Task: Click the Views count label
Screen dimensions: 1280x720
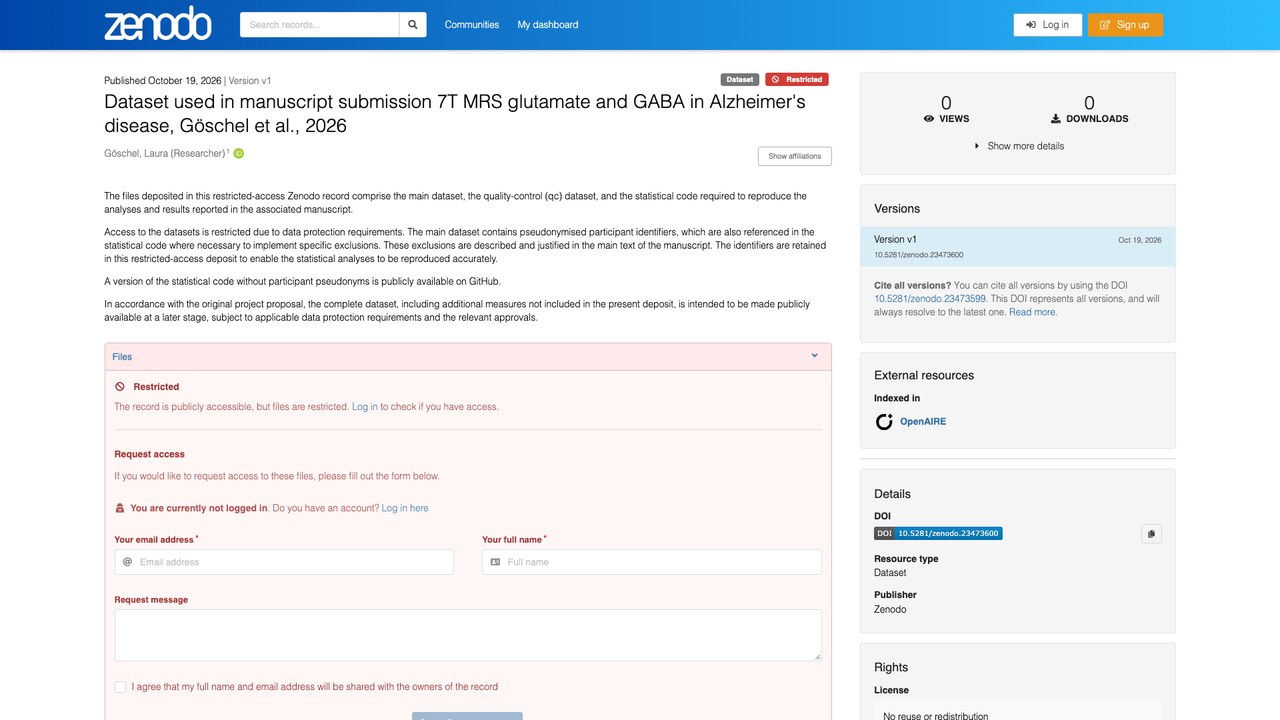Action: pyautogui.click(x=946, y=118)
